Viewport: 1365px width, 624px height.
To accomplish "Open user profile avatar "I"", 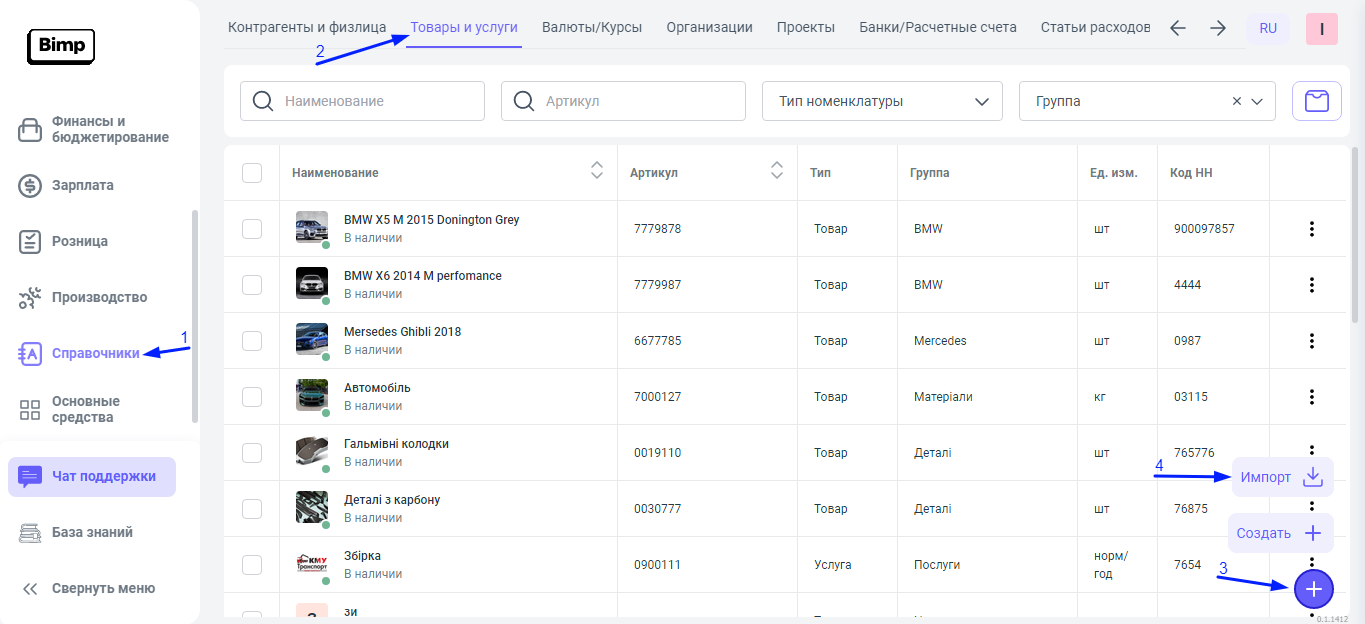I will [1321, 29].
